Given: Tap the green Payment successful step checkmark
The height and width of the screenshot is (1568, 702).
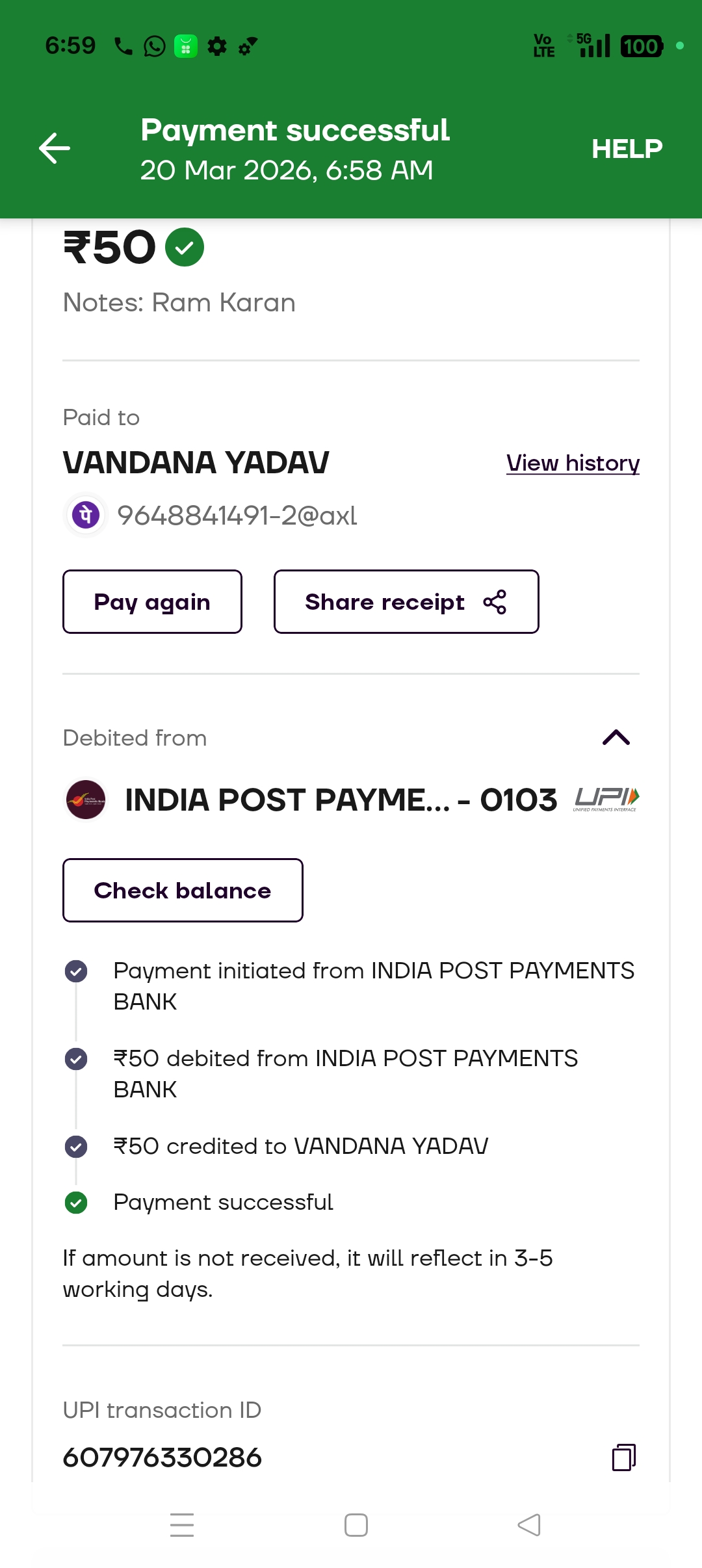Looking at the screenshot, I should 76,1203.
